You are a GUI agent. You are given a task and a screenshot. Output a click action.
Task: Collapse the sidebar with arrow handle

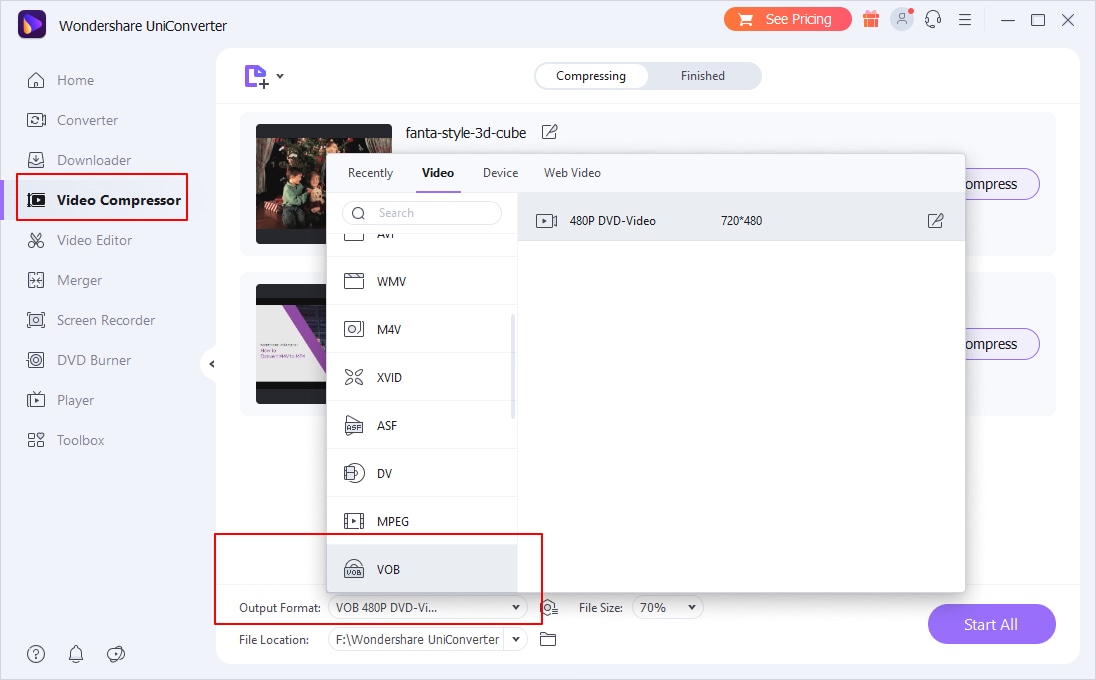(x=210, y=363)
